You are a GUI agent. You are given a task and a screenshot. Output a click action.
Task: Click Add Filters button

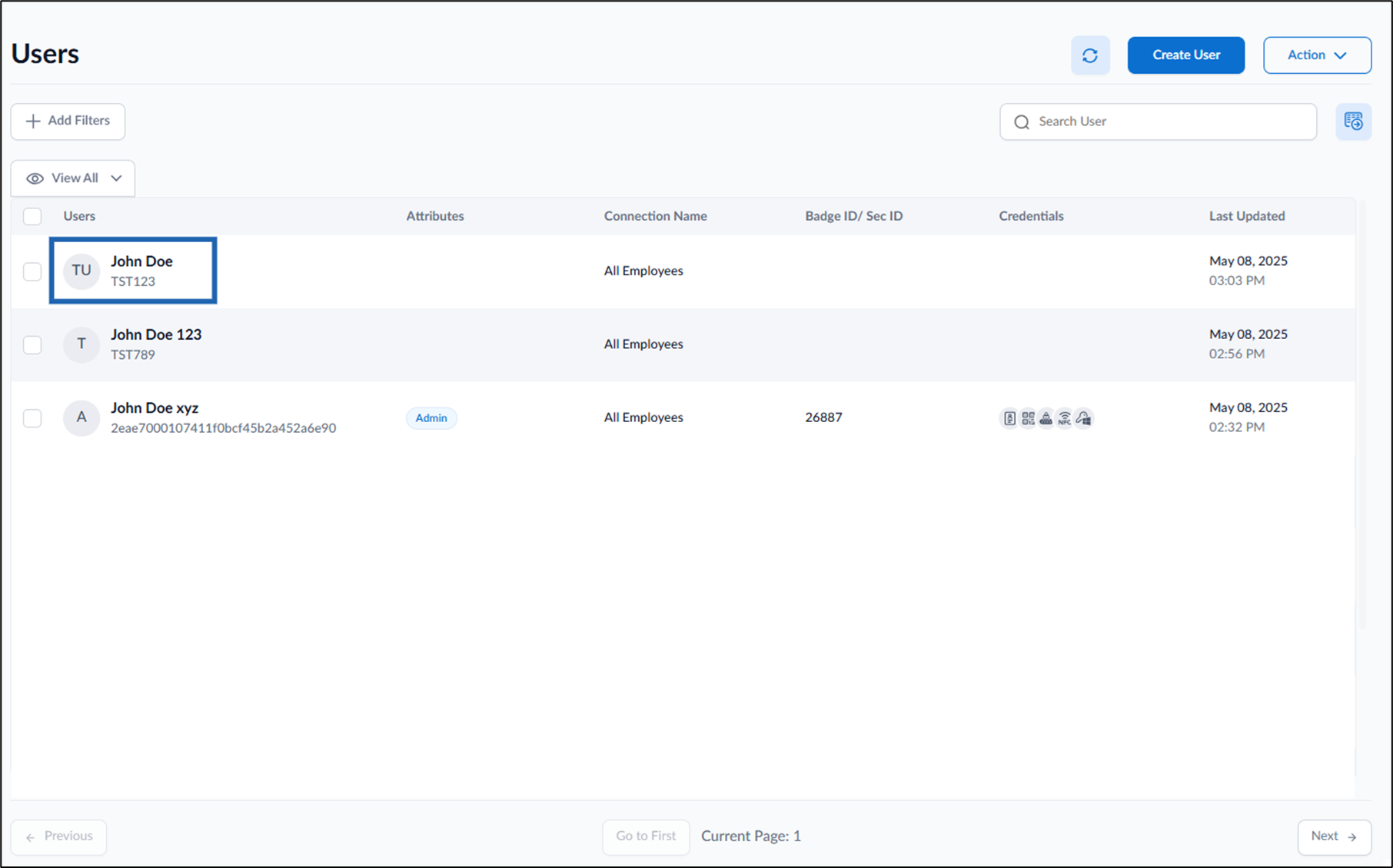pos(68,121)
